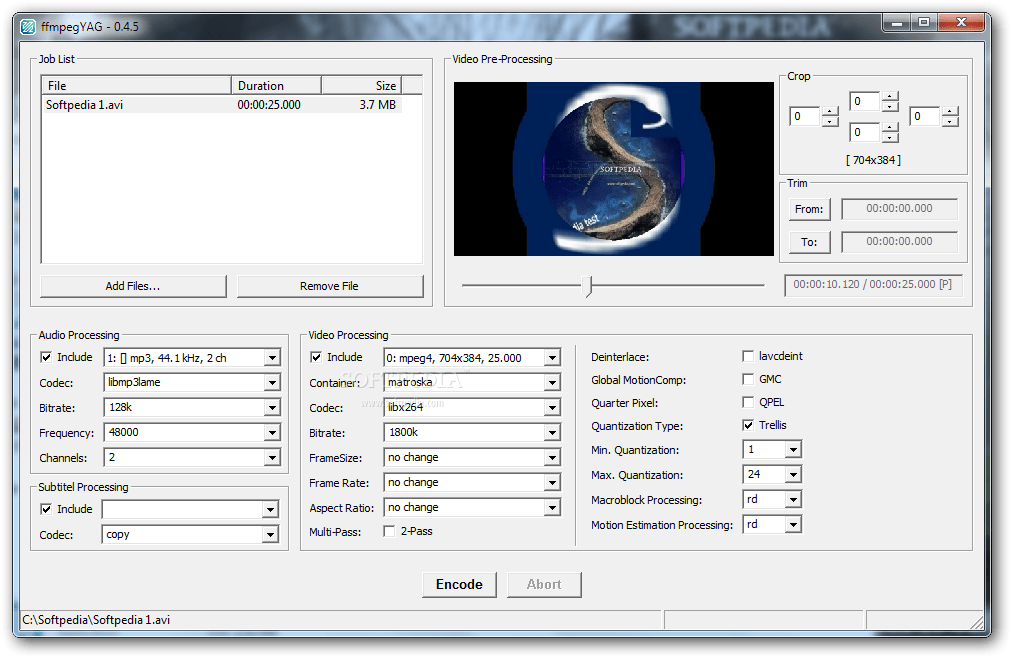This screenshot has height=658, width=1012.
Task: Increase the left crop value spinner
Action: (x=830, y=112)
